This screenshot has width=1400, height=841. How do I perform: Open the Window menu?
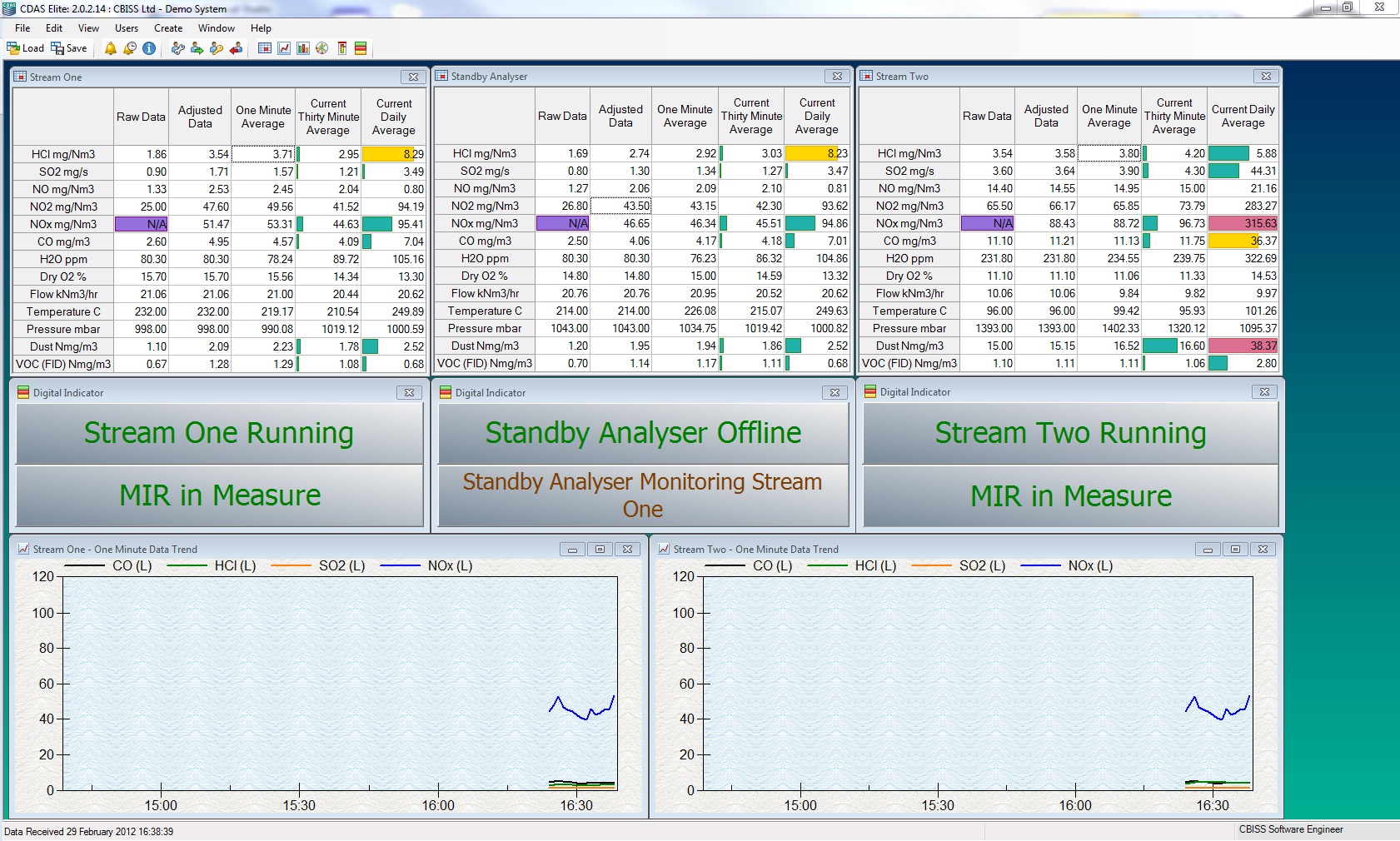click(x=217, y=28)
